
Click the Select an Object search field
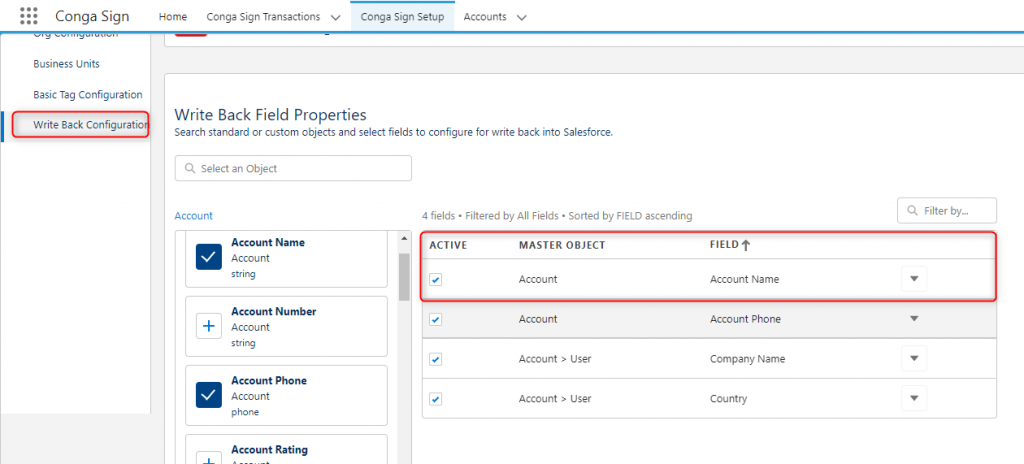pos(293,168)
